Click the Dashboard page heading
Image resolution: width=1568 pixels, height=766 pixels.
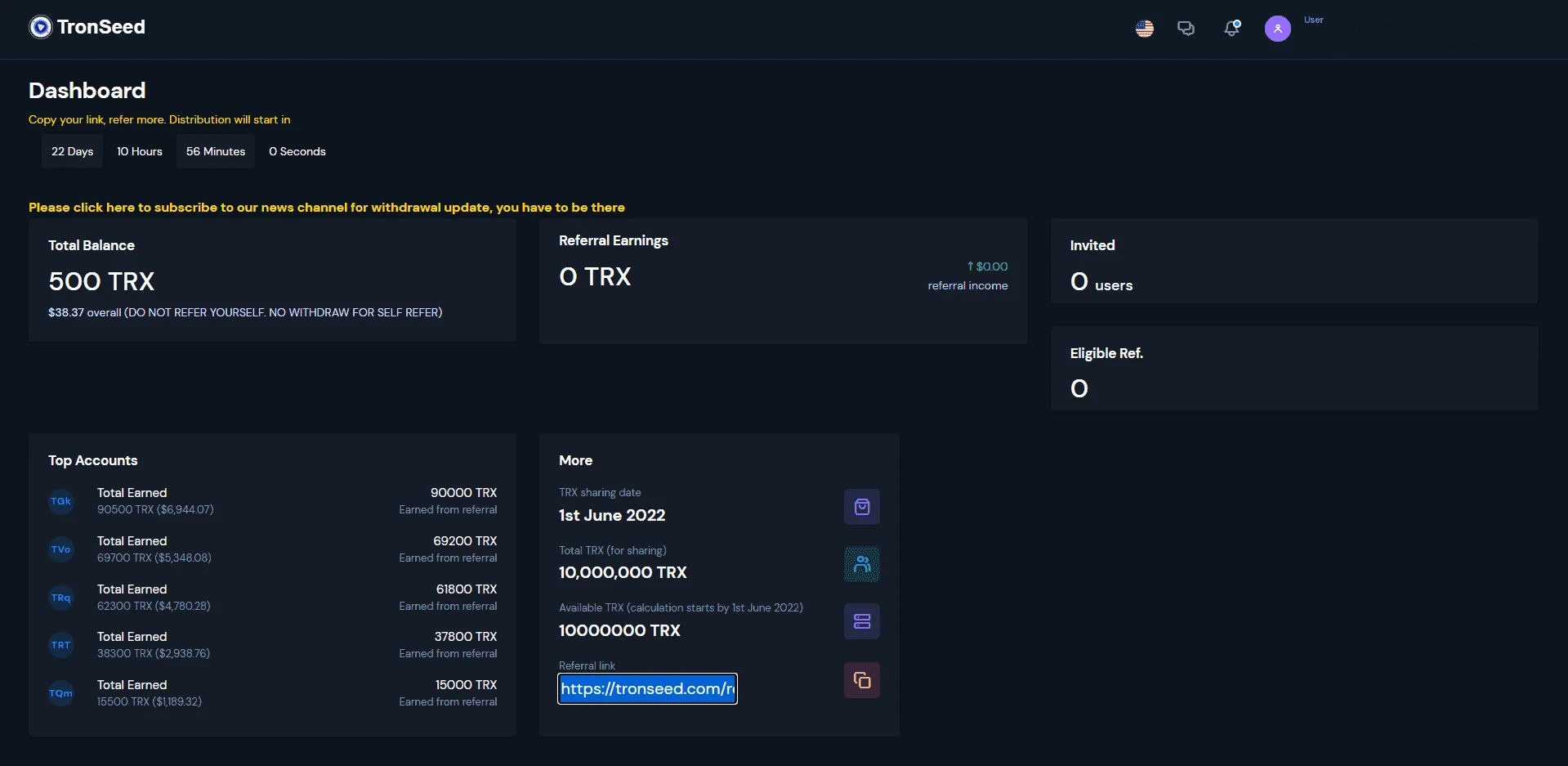(x=87, y=90)
